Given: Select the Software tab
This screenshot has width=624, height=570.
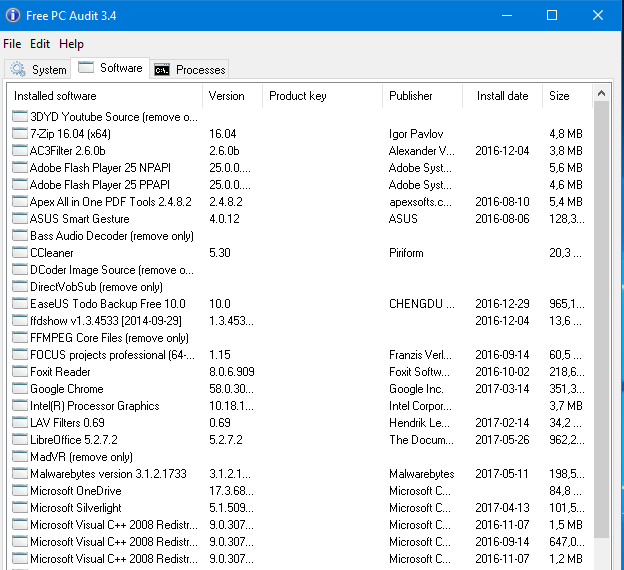Looking at the screenshot, I should [110, 68].
